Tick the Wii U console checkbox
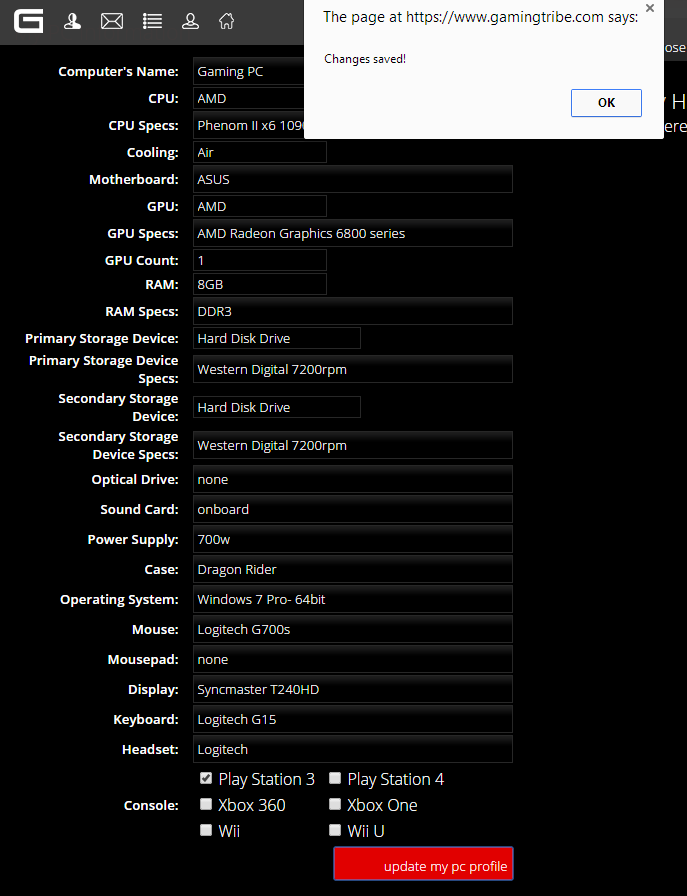 [335, 830]
